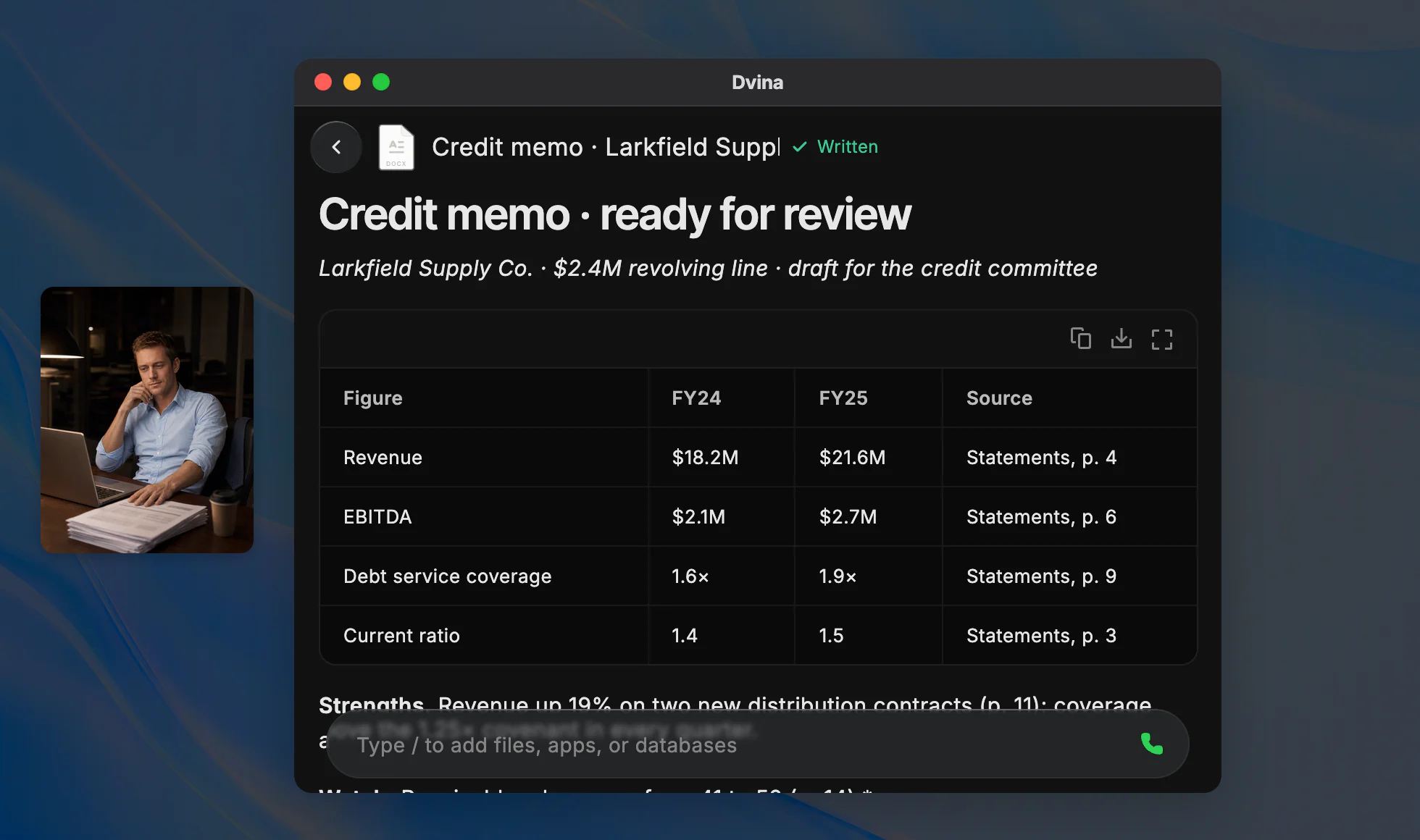
Task: Click the Dvina window title
Action: click(757, 82)
